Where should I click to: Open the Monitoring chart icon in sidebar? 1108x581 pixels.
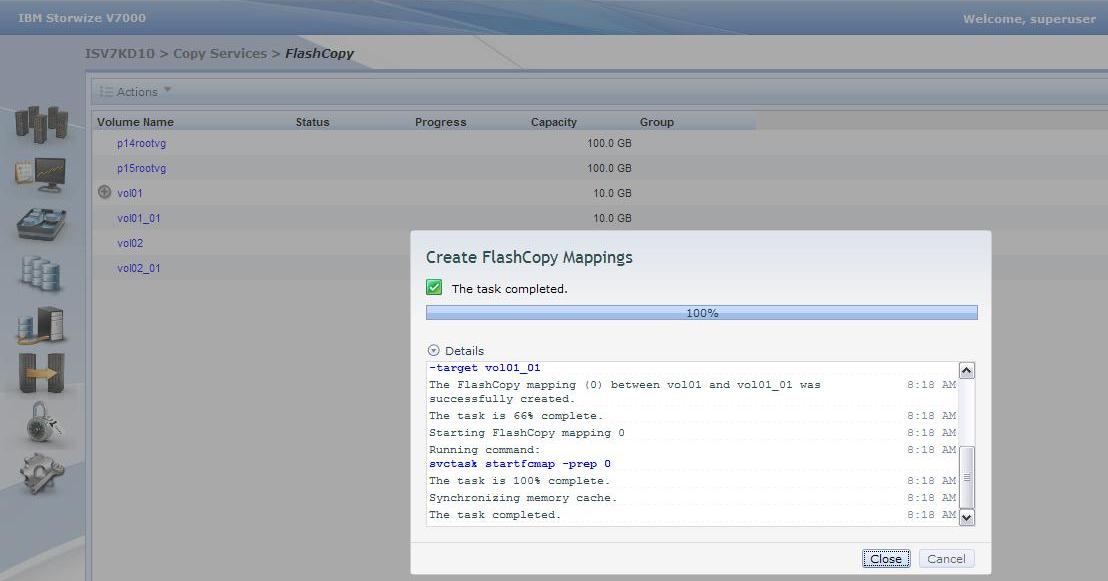(x=40, y=174)
